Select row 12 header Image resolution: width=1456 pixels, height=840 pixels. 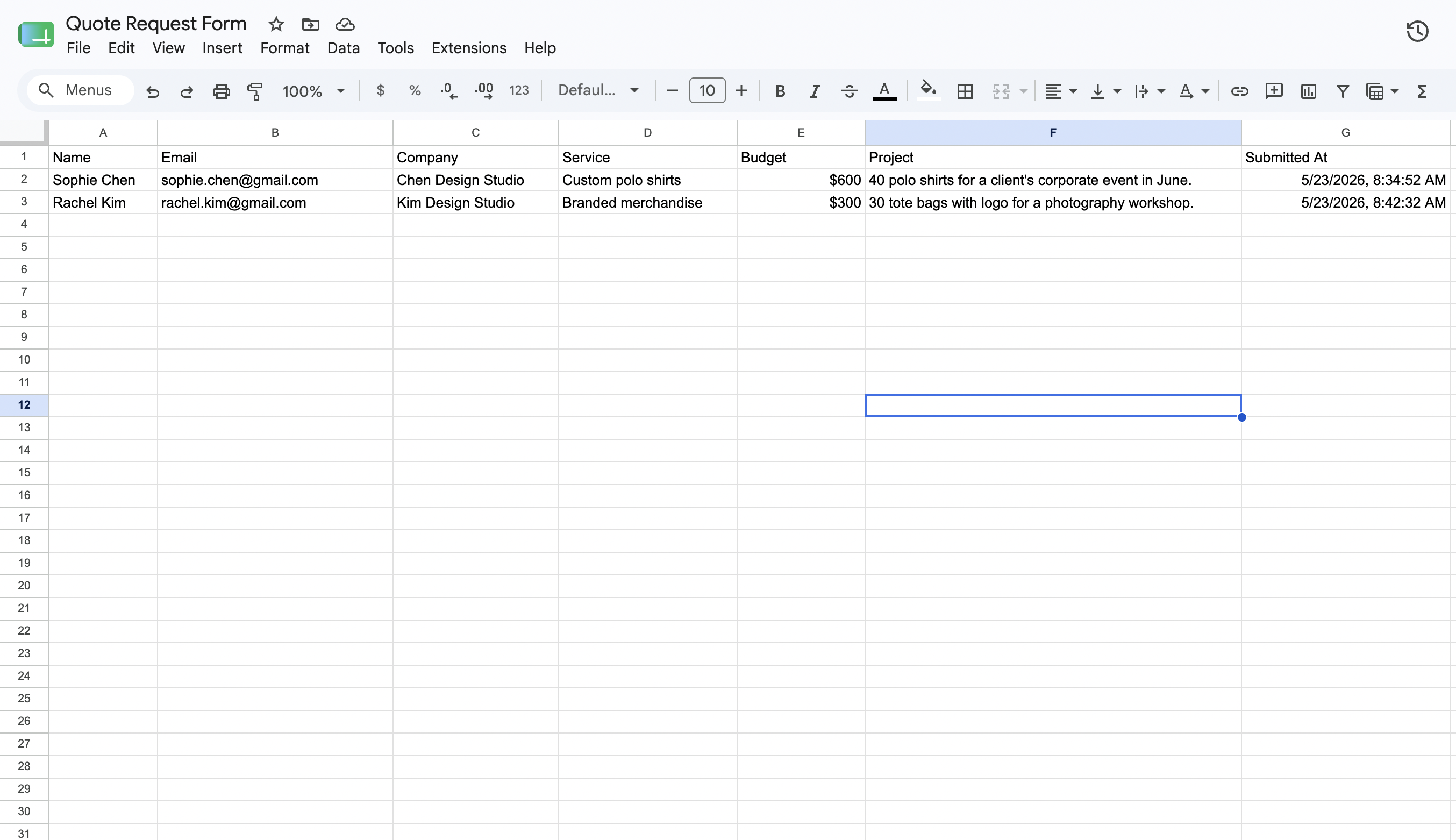tap(24, 405)
